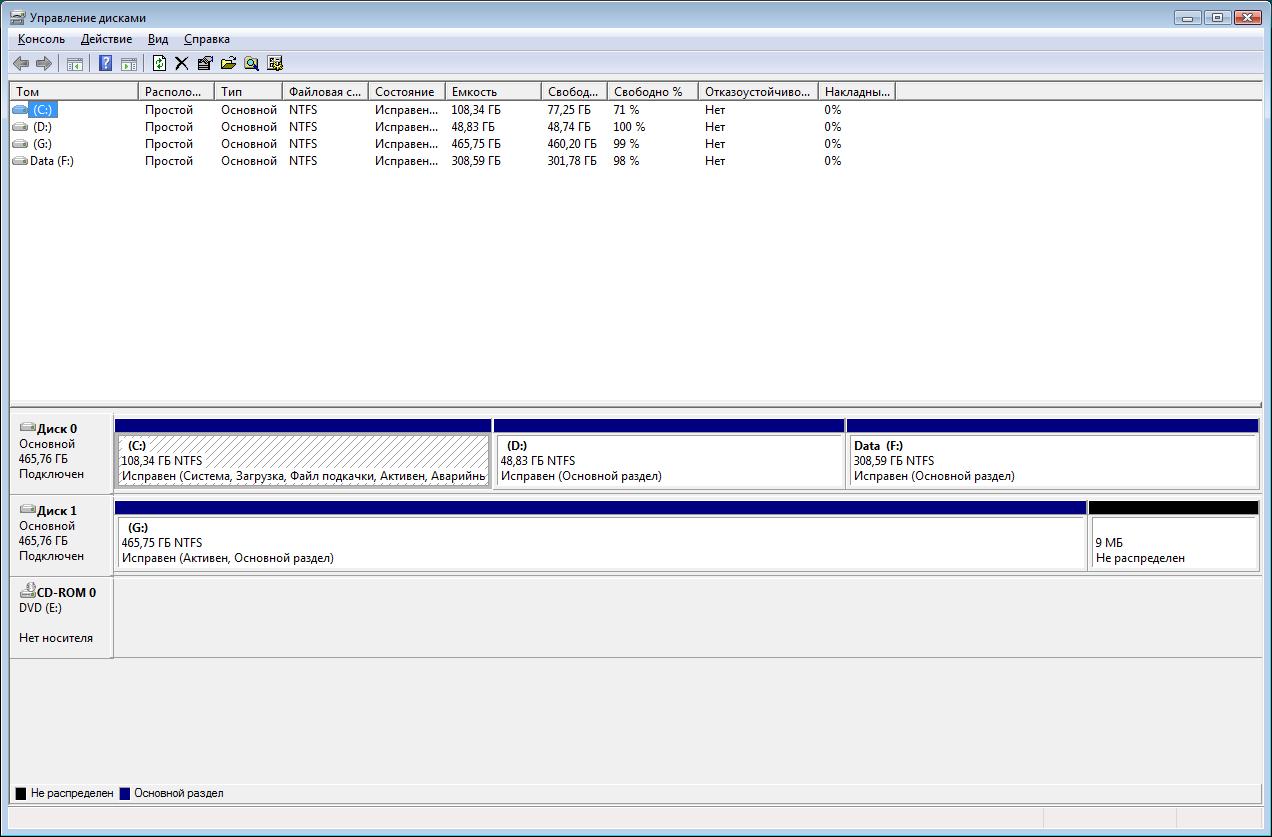1272x837 pixels.
Task: Select the (D:) partition block on Disk 0
Action: 669,461
